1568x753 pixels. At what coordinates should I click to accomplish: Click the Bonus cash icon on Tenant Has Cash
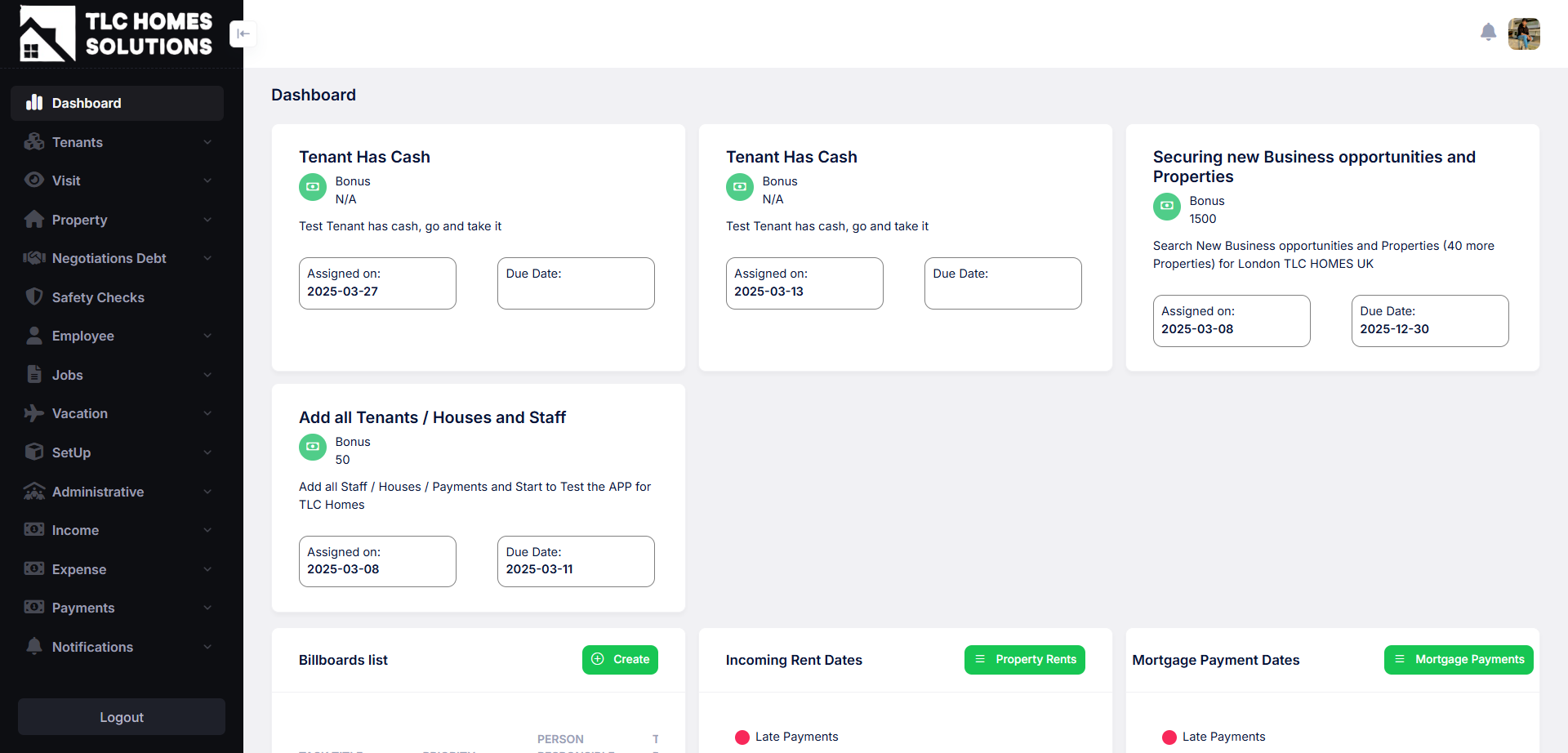point(313,187)
